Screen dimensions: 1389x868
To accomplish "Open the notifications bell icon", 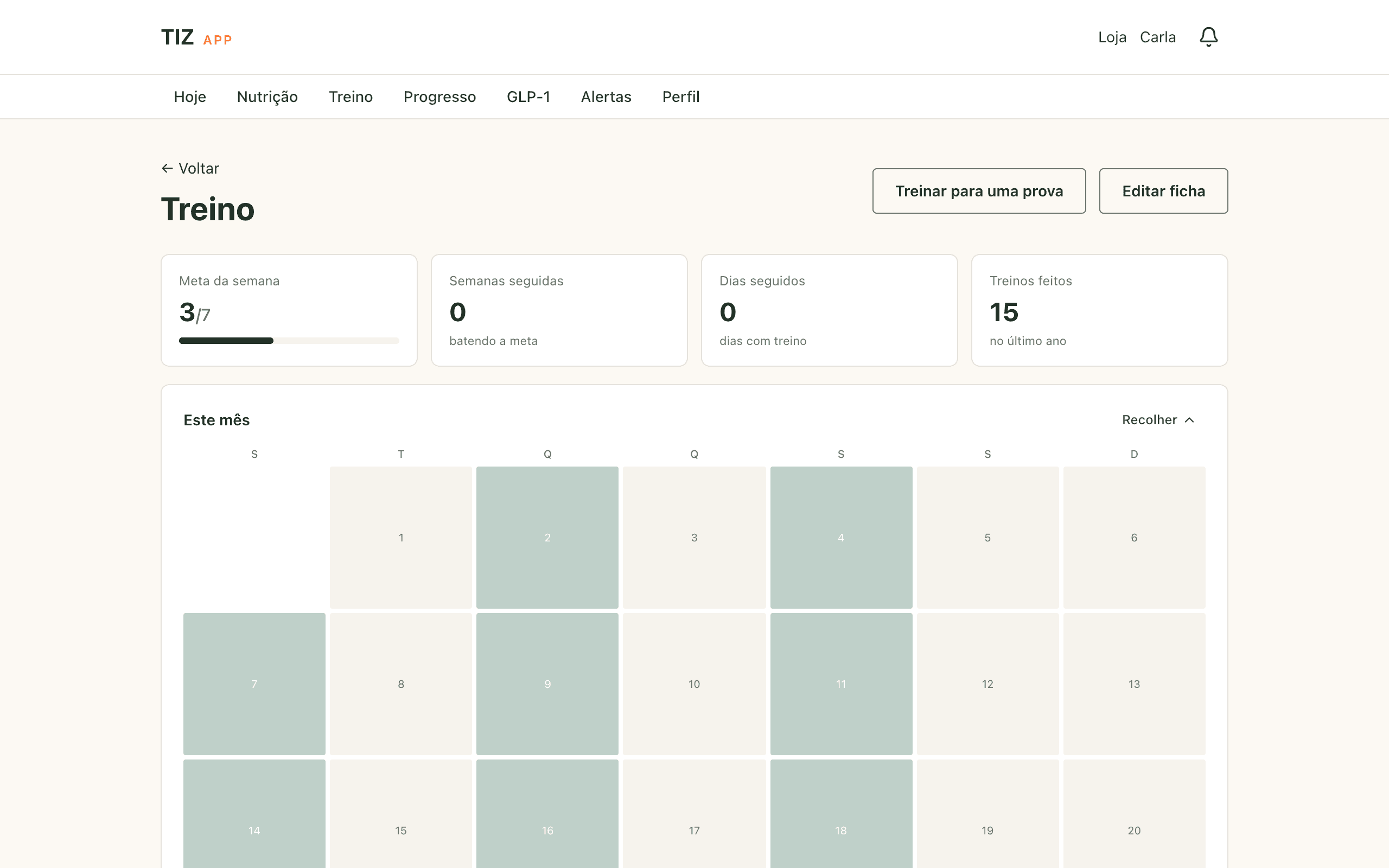I will pyautogui.click(x=1208, y=37).
